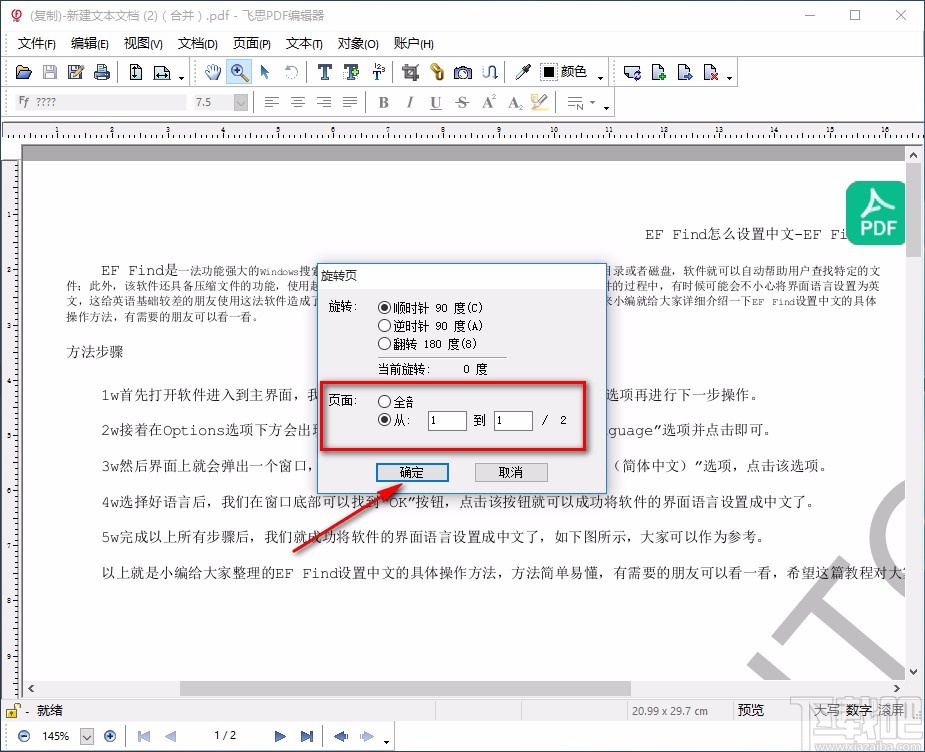Open the 文件(F) menu
925x752 pixels.
coord(37,43)
